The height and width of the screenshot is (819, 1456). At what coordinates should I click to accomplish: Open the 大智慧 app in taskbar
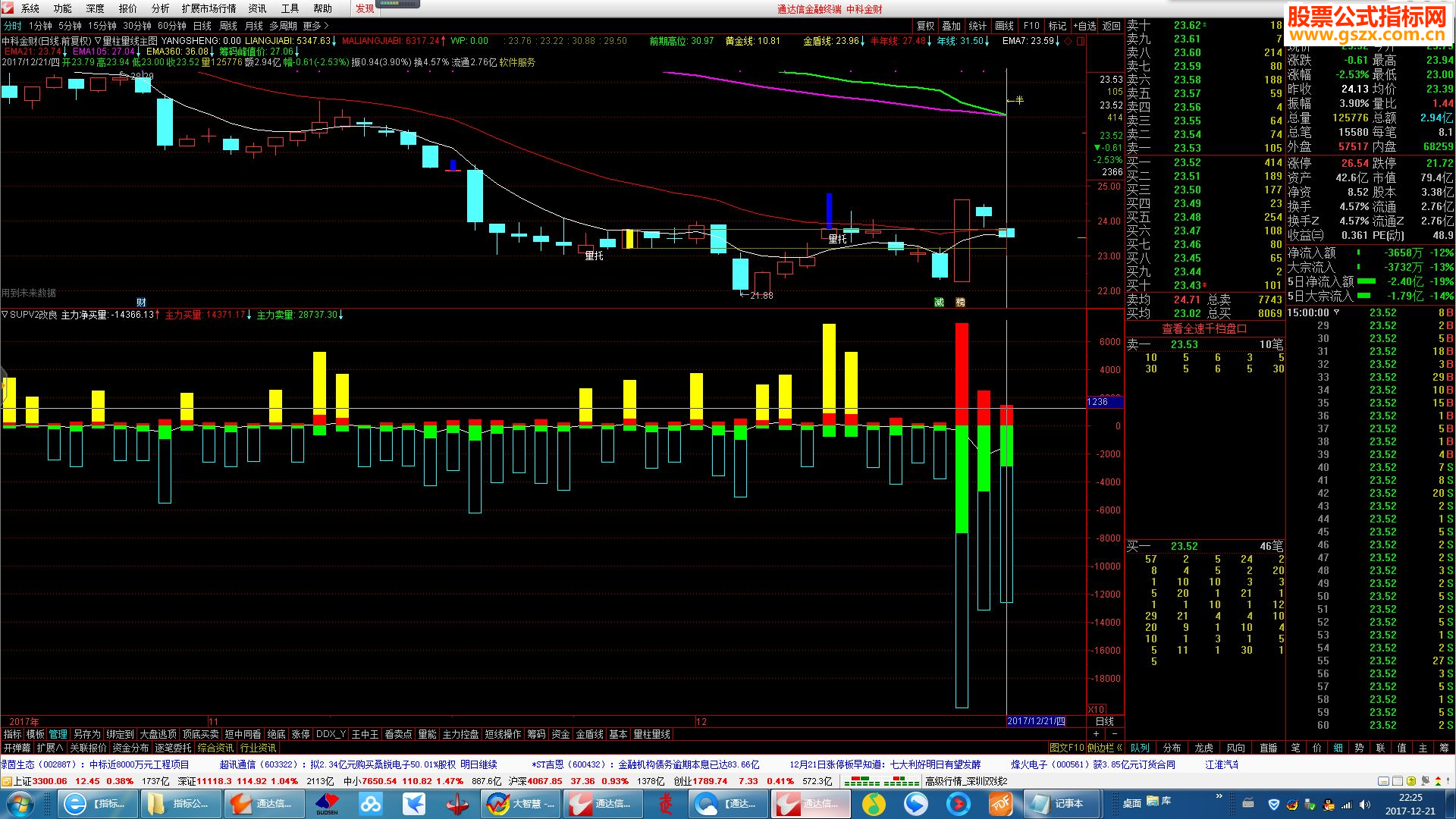coord(521,804)
